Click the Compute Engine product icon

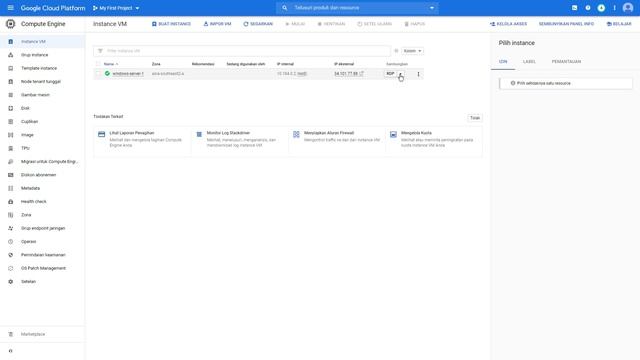11,24
